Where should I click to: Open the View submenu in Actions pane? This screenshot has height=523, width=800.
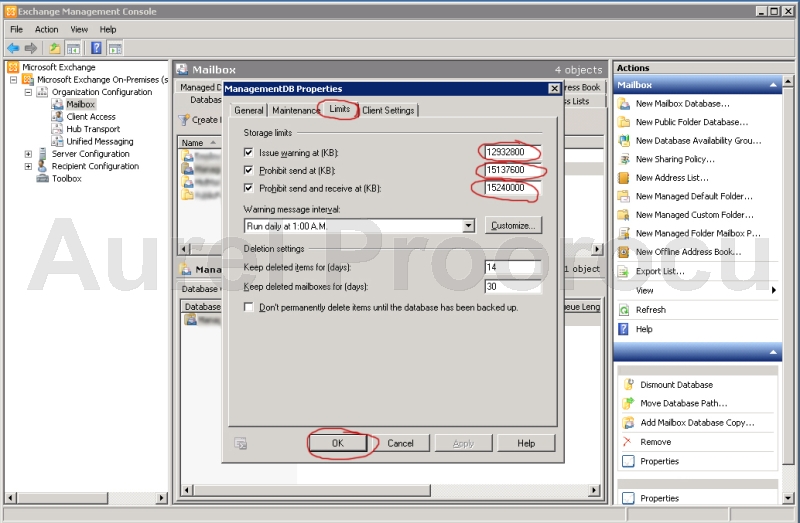click(x=698, y=290)
